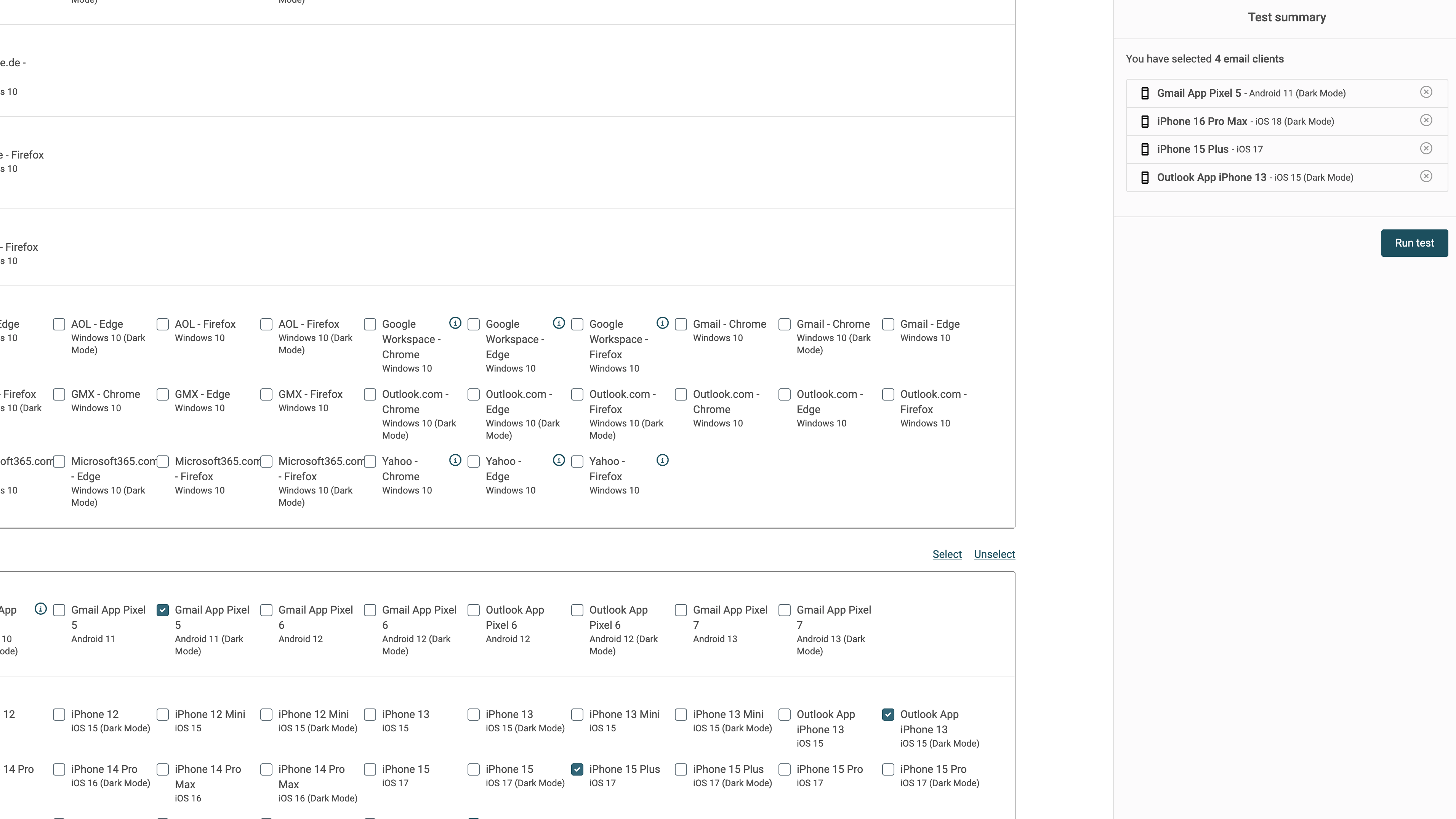Screen dimensions: 1456x819
Task: Uncheck Gmail App Pixel 5 Dark Mode
Action: pyautogui.click(x=163, y=610)
